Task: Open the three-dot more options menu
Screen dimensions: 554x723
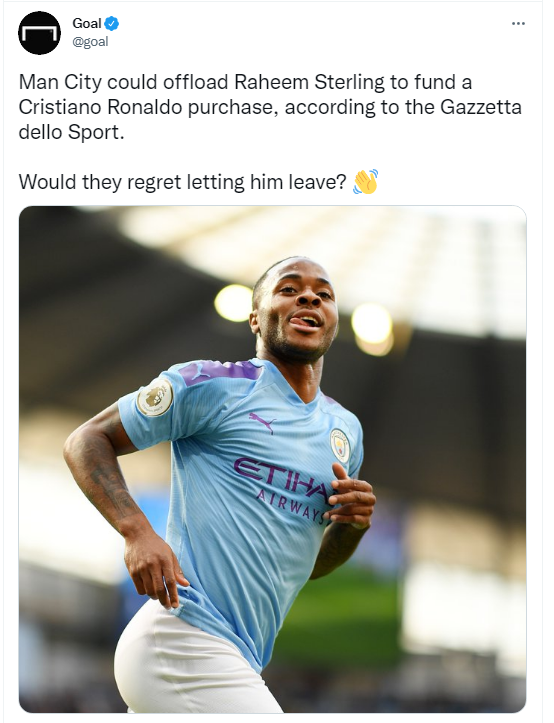Action: [x=518, y=24]
